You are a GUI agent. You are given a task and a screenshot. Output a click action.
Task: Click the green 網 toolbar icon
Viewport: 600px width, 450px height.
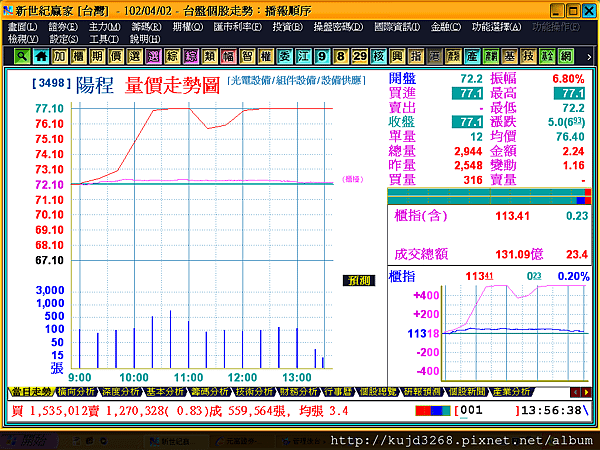pos(566,57)
